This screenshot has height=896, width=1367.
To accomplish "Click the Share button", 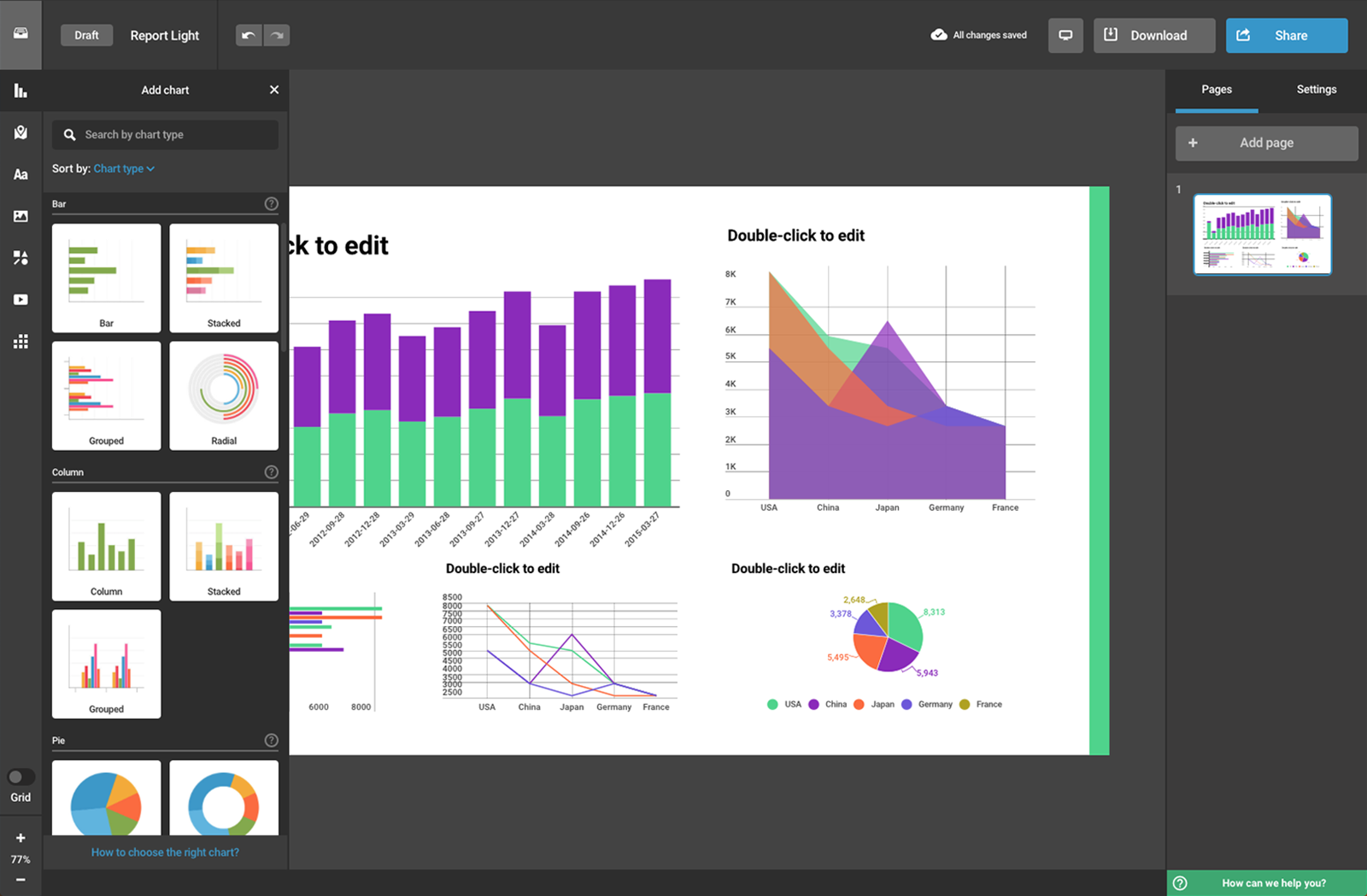I will coord(1286,35).
